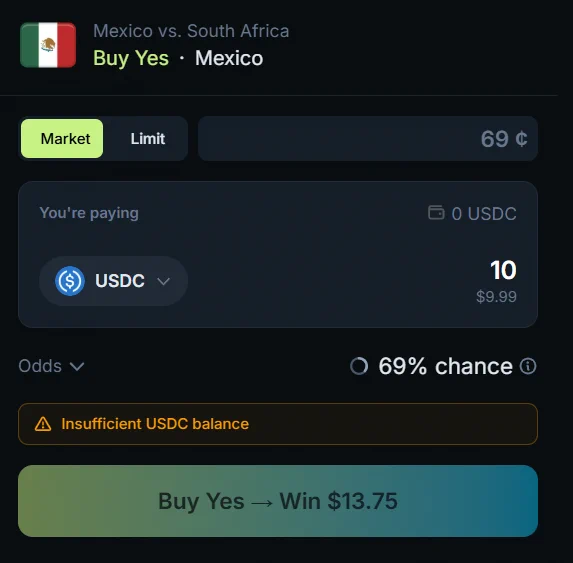Click the warning triangle icon
573x563 pixels.
43,424
